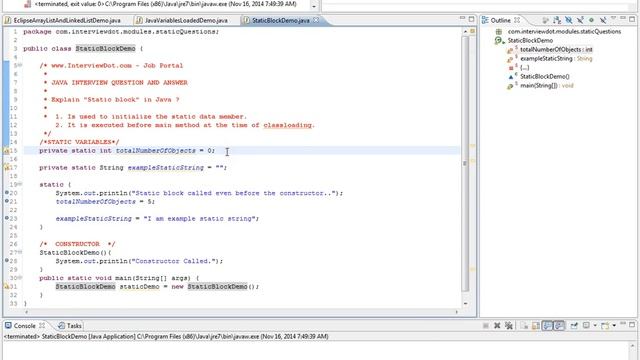Toggle alphabetical Sort in Outline toolbar
Viewport: 640px width, 360px height.
tap(557, 20)
